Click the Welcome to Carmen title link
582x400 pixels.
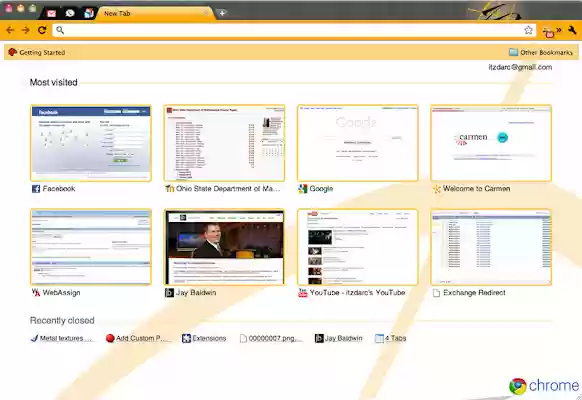point(476,188)
